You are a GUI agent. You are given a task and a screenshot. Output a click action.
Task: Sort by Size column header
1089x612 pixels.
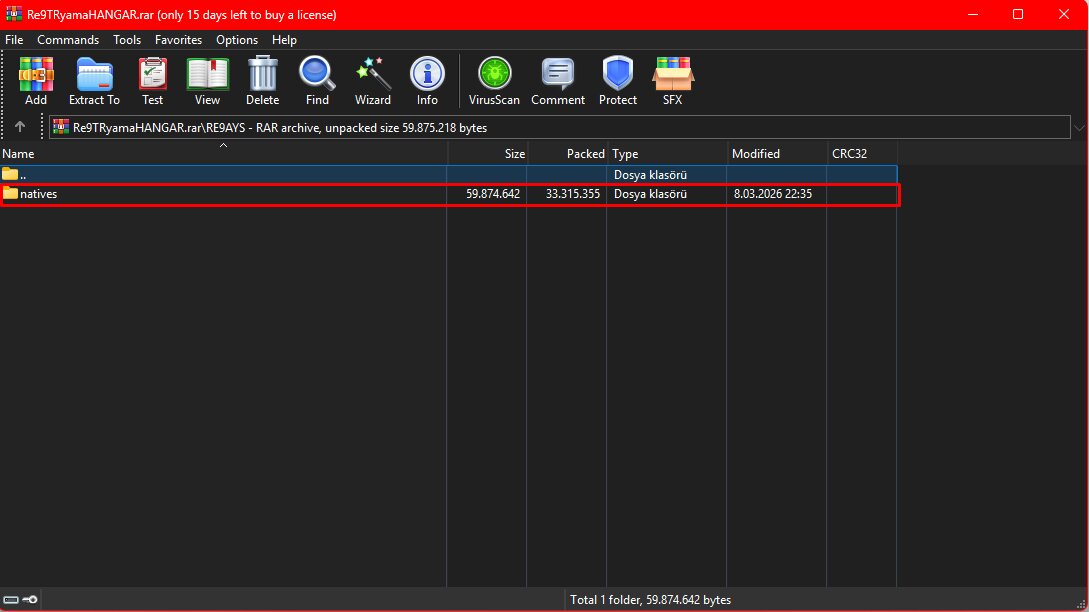click(x=487, y=154)
